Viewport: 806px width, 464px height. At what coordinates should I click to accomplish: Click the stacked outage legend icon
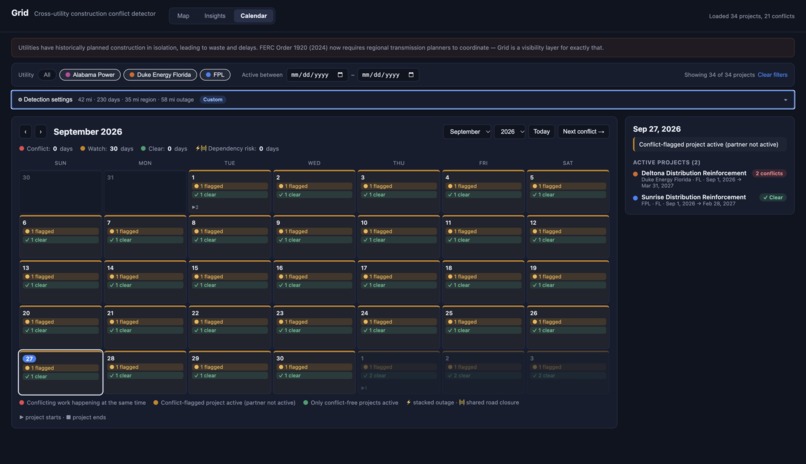point(409,402)
